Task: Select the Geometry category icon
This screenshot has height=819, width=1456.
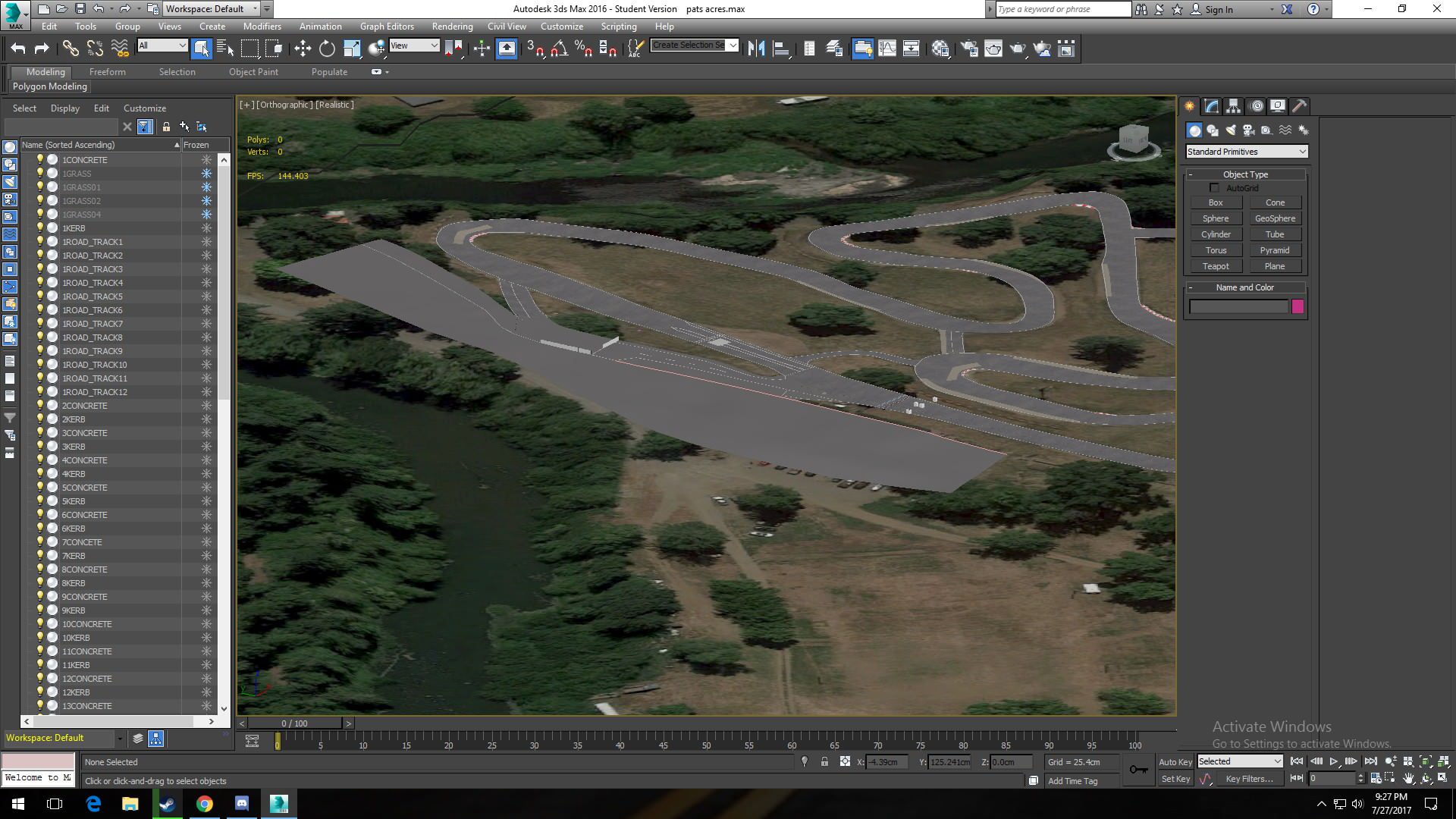Action: coord(1194,130)
